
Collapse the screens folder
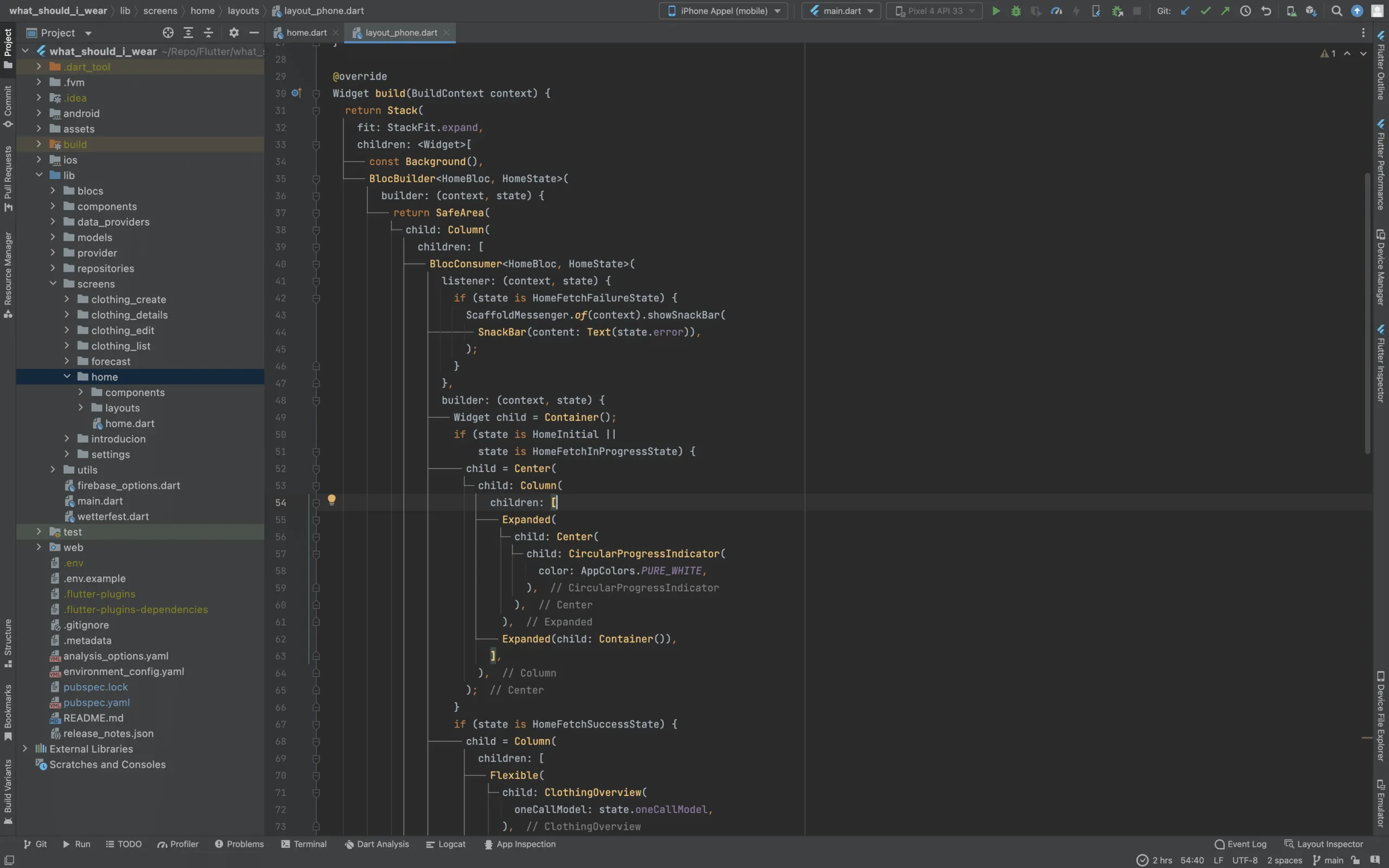[53, 284]
